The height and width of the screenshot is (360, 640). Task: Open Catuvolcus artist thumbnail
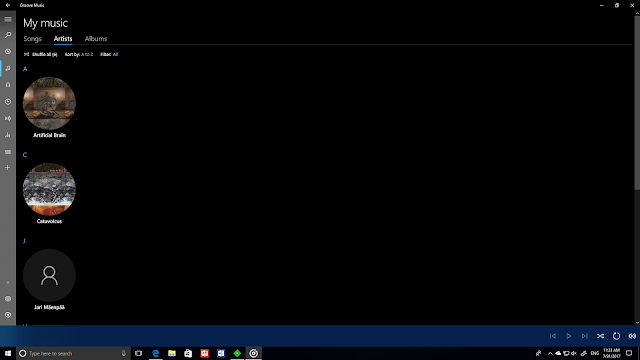49,189
